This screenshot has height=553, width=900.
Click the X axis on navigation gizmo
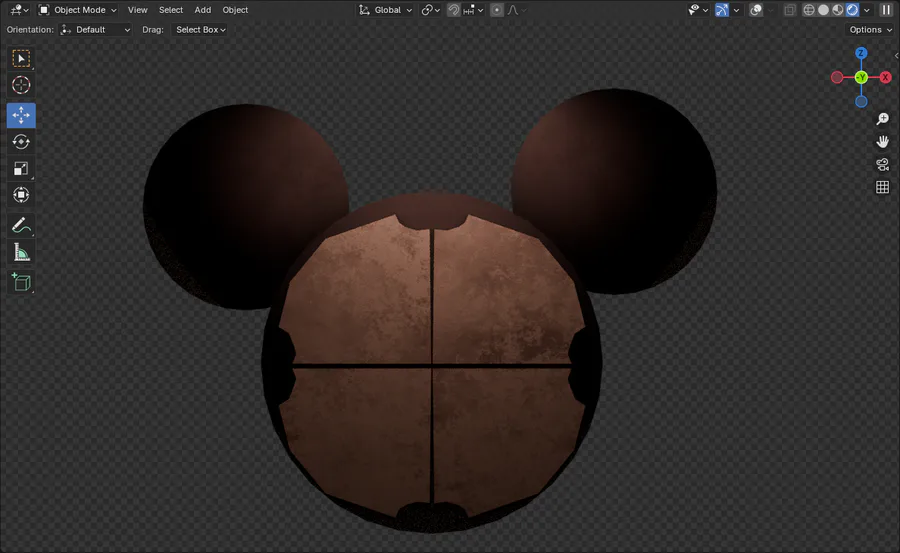point(885,77)
